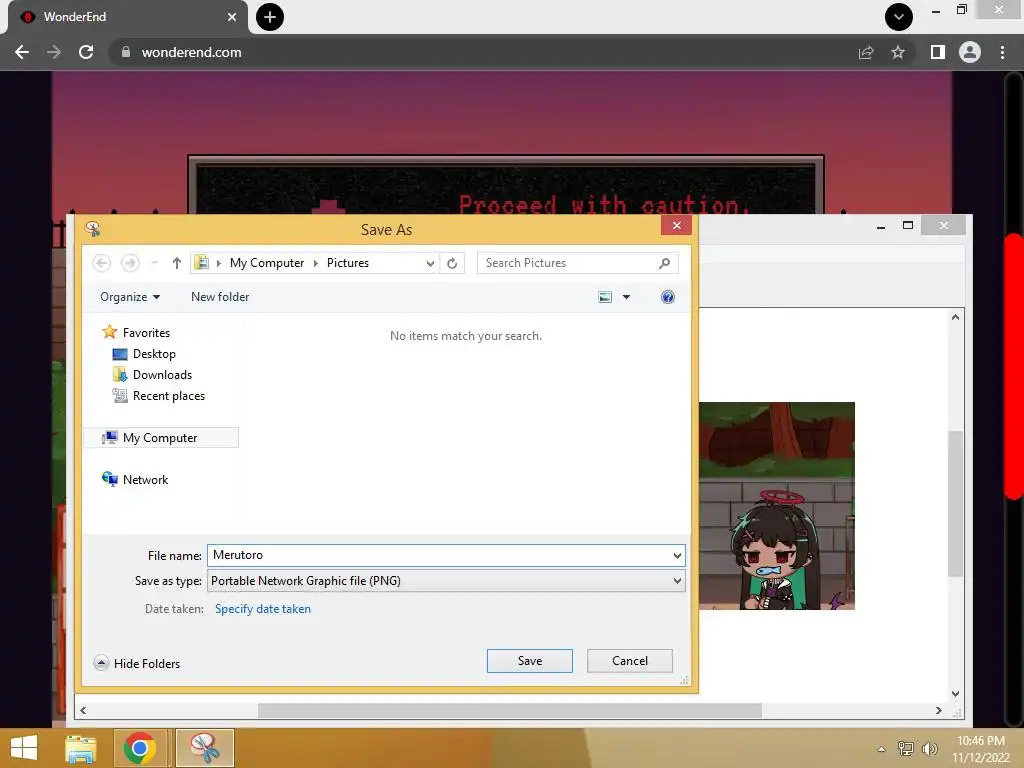This screenshot has width=1024, height=768.
Task: Click the horizontal scroll-left arrow
Action: pyautogui.click(x=83, y=711)
